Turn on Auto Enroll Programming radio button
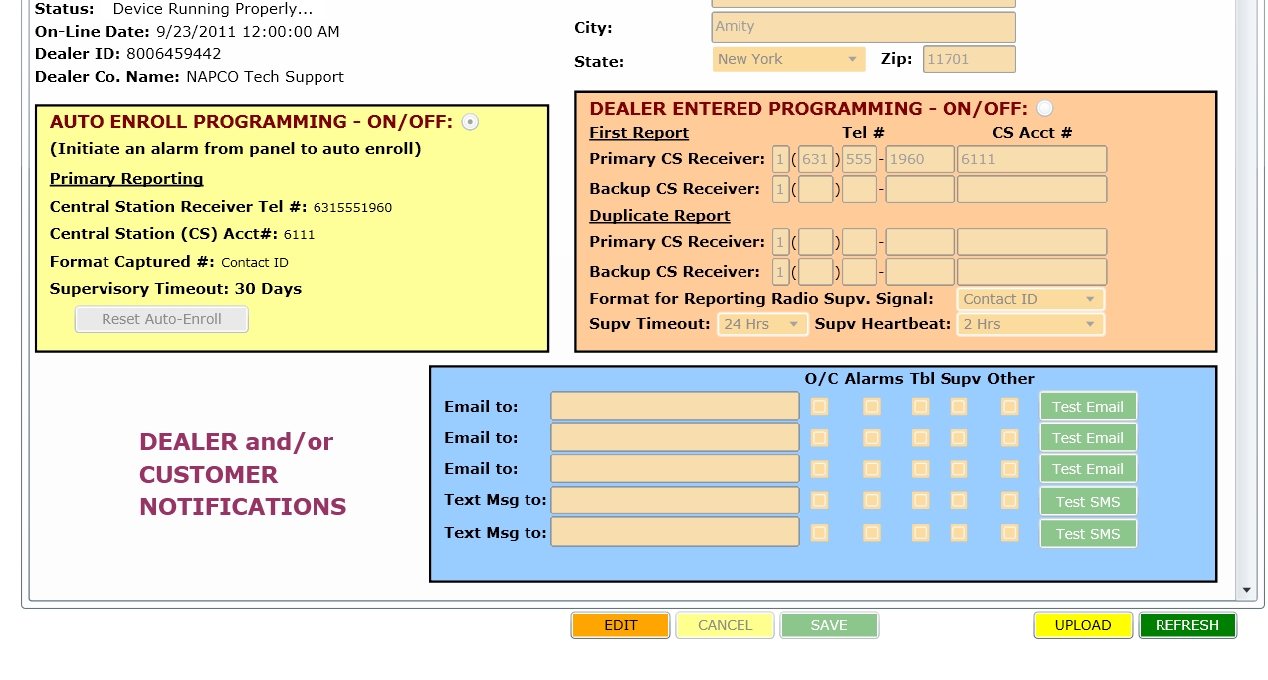The height and width of the screenshot is (680, 1268). 470,122
